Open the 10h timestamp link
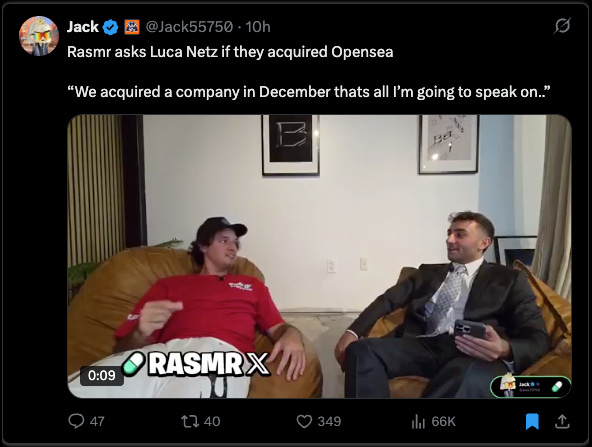Viewport: 592px width, 447px height. tap(258, 27)
